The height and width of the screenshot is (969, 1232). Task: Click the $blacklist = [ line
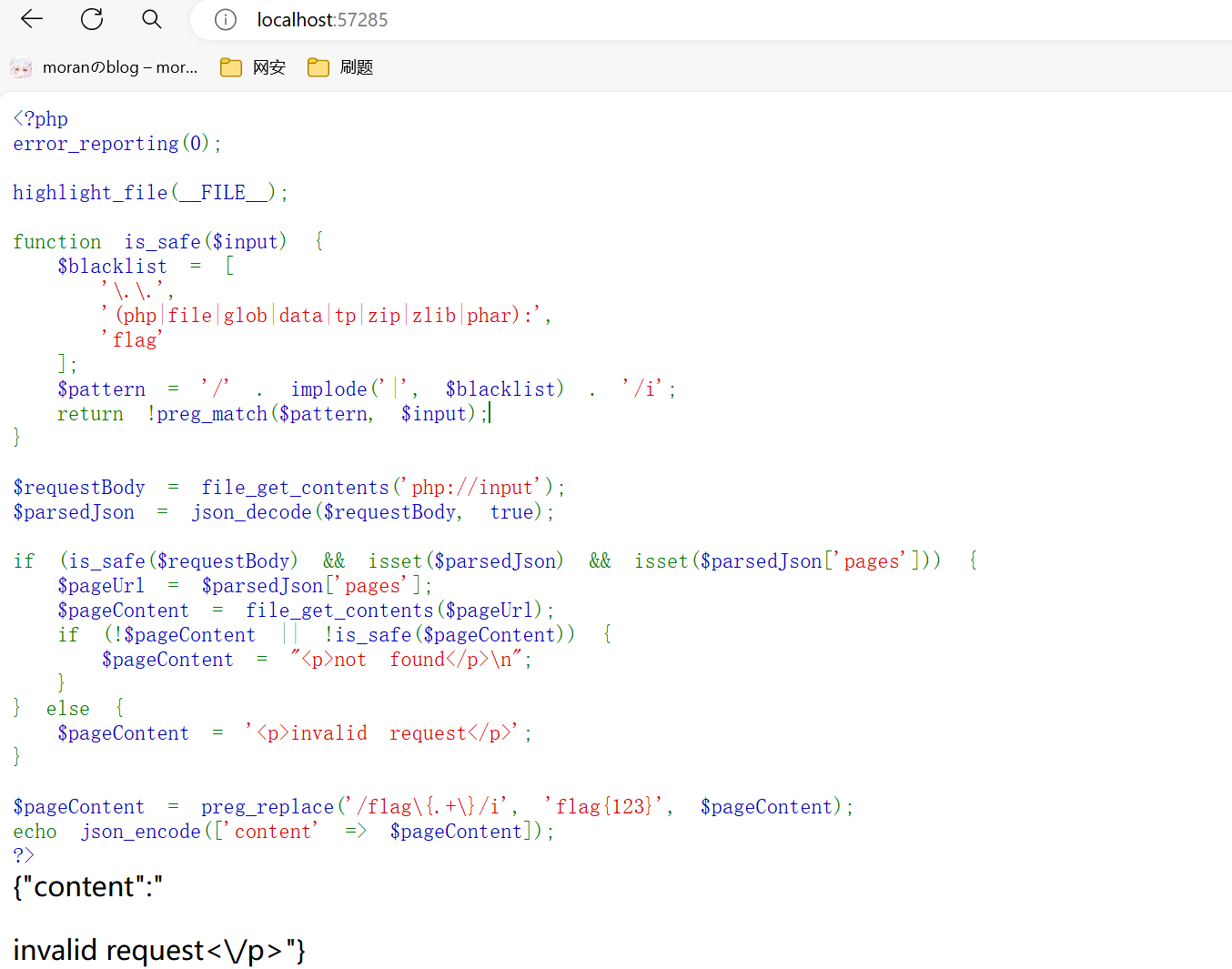pyautogui.click(x=146, y=267)
